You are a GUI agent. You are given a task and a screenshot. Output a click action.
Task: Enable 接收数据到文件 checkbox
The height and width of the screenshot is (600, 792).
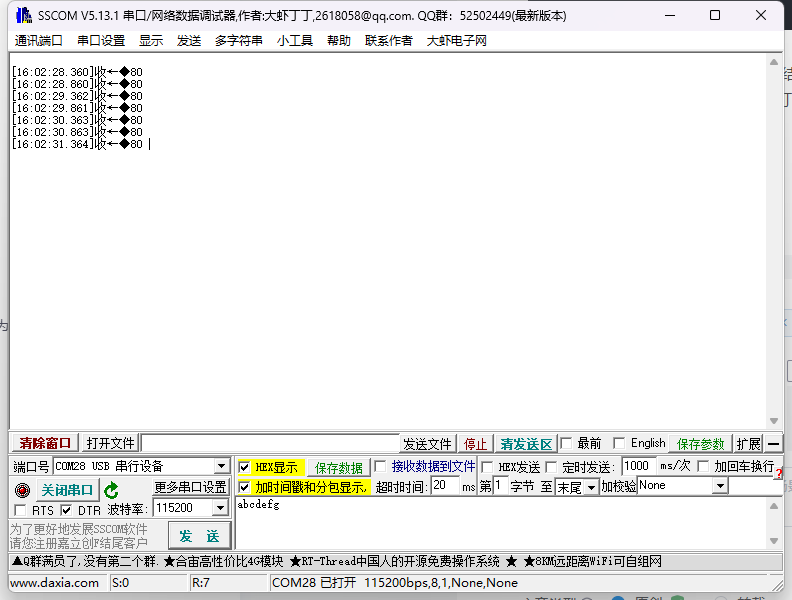pyautogui.click(x=381, y=466)
